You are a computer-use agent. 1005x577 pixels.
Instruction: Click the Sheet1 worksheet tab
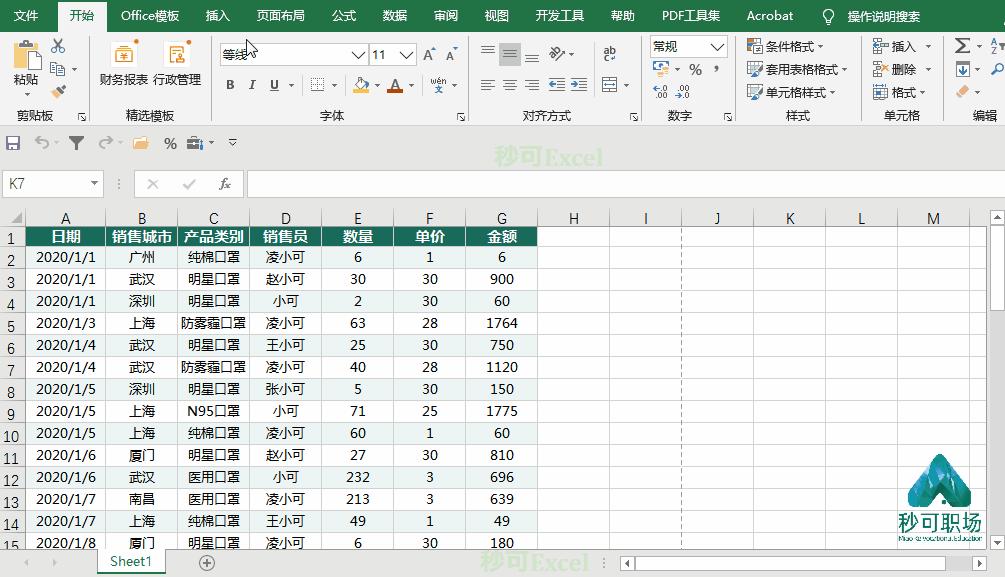tap(130, 562)
